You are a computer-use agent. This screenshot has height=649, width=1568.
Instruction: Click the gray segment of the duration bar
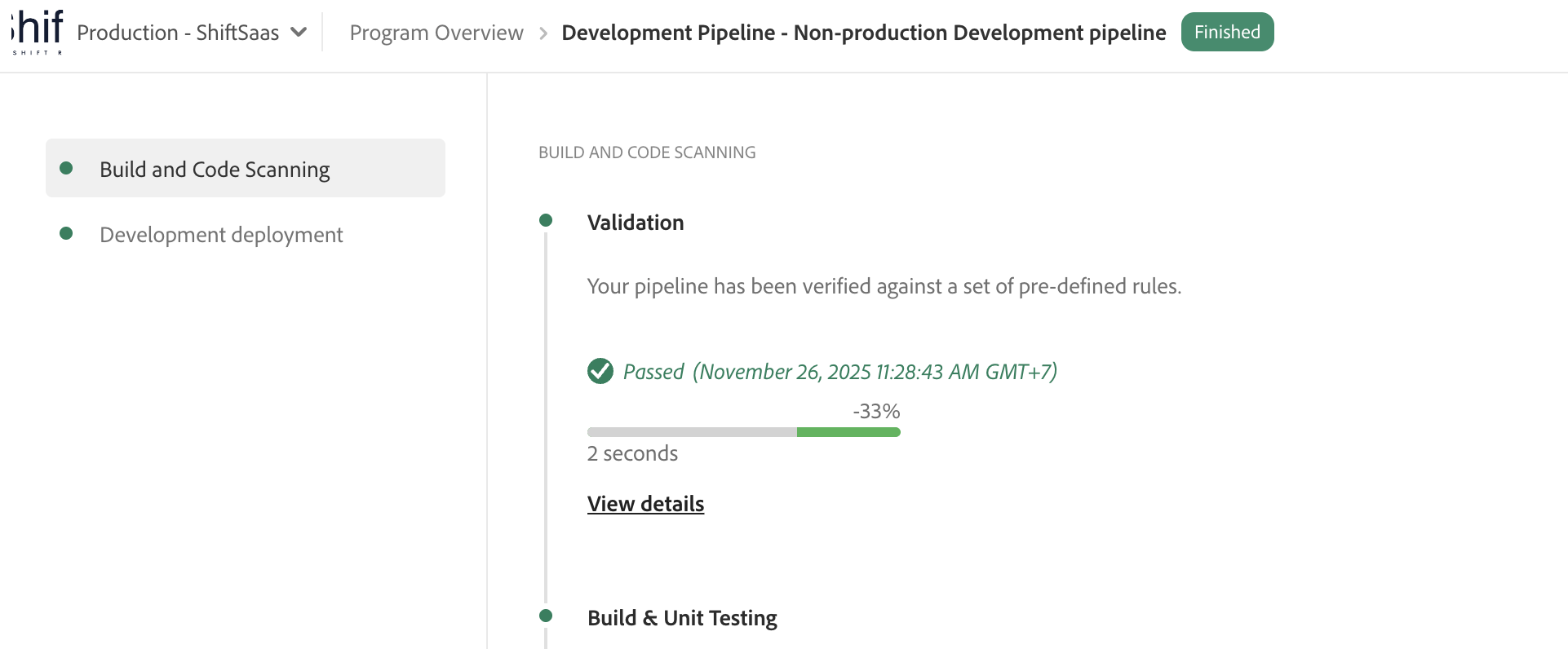pyautogui.click(x=691, y=432)
